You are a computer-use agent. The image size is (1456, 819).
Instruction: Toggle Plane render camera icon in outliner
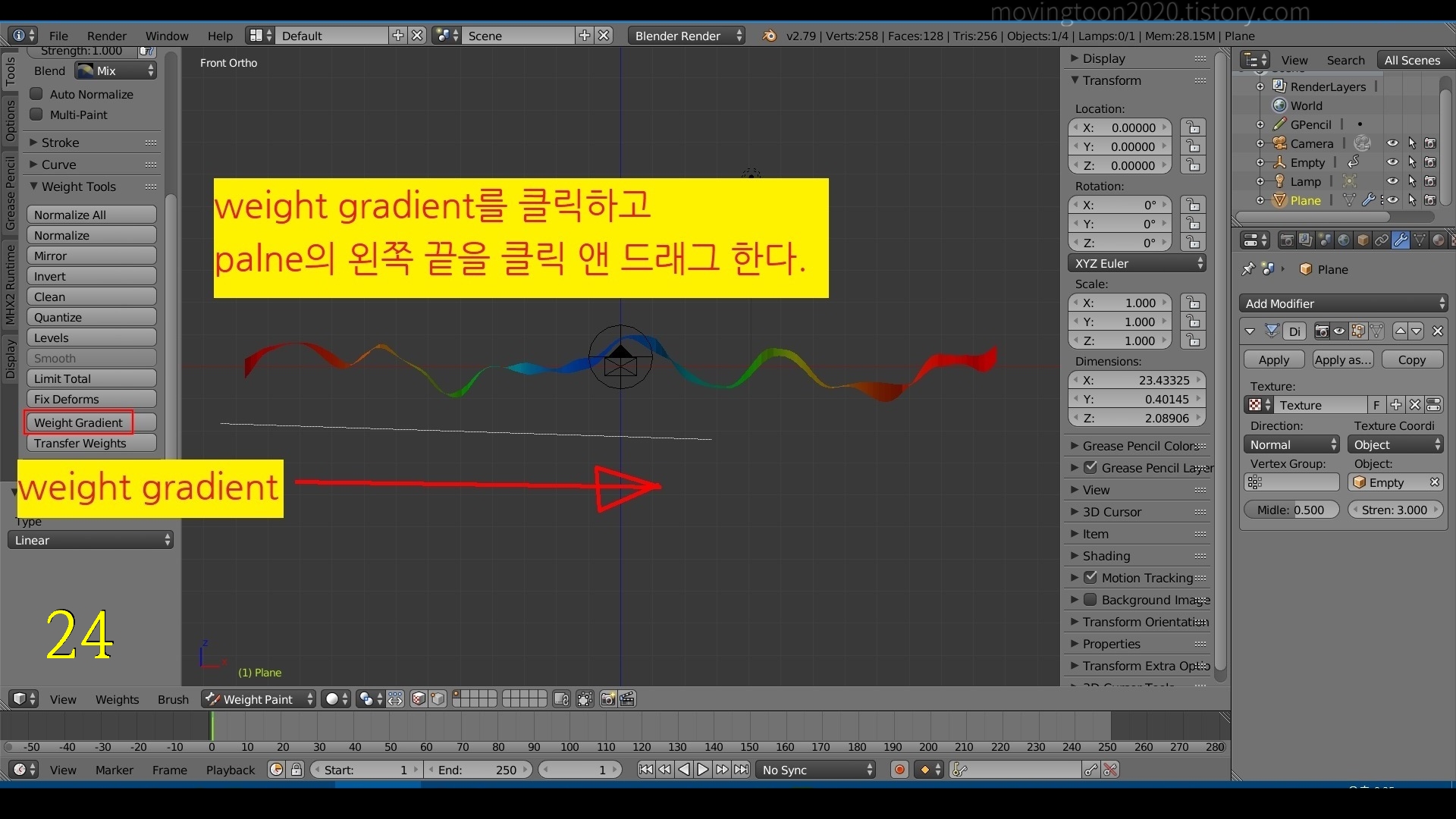[x=1430, y=200]
